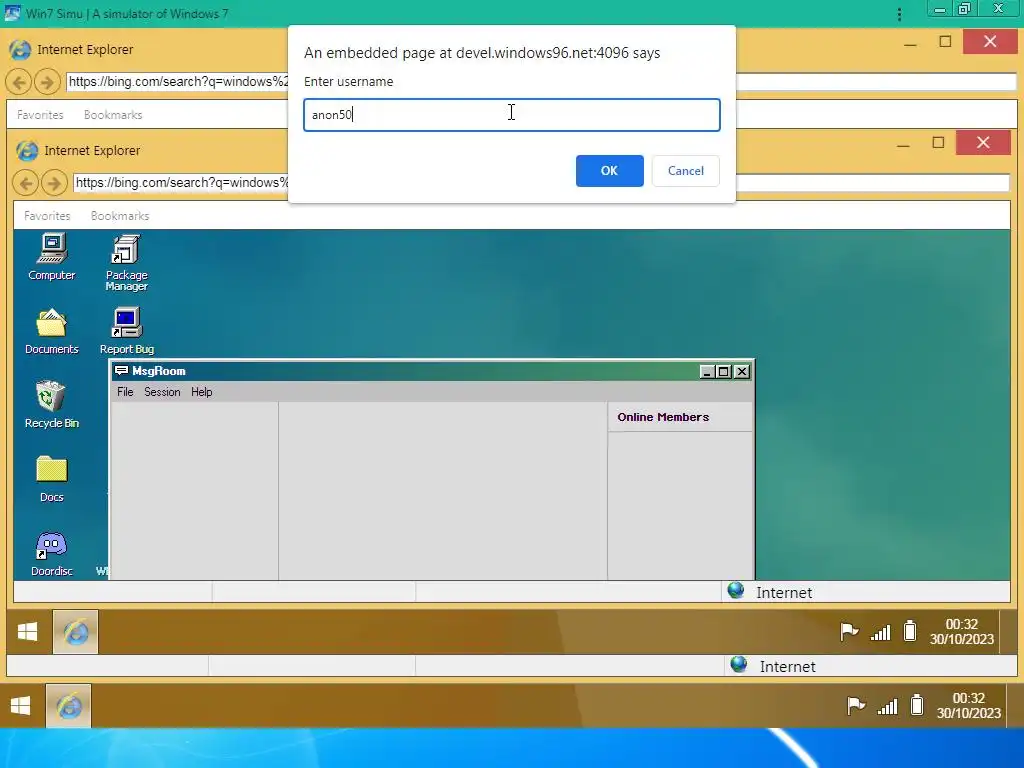Open Win7 Simu three-dot options menu

[x=899, y=14]
